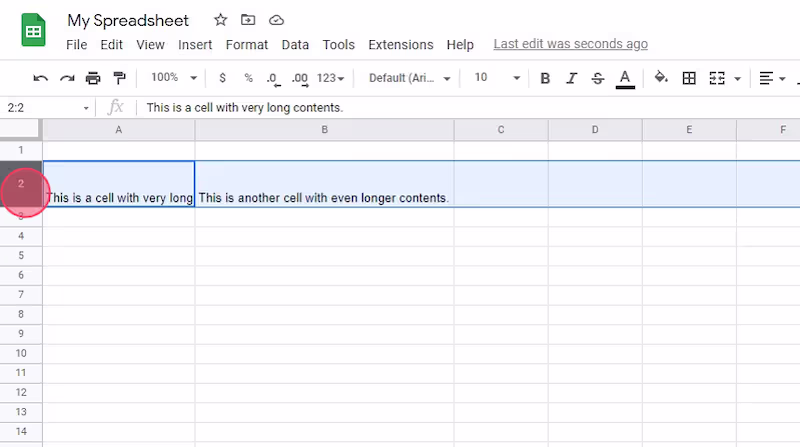This screenshot has width=800, height=447.
Task: Open the fill color bucket
Action: pos(661,78)
